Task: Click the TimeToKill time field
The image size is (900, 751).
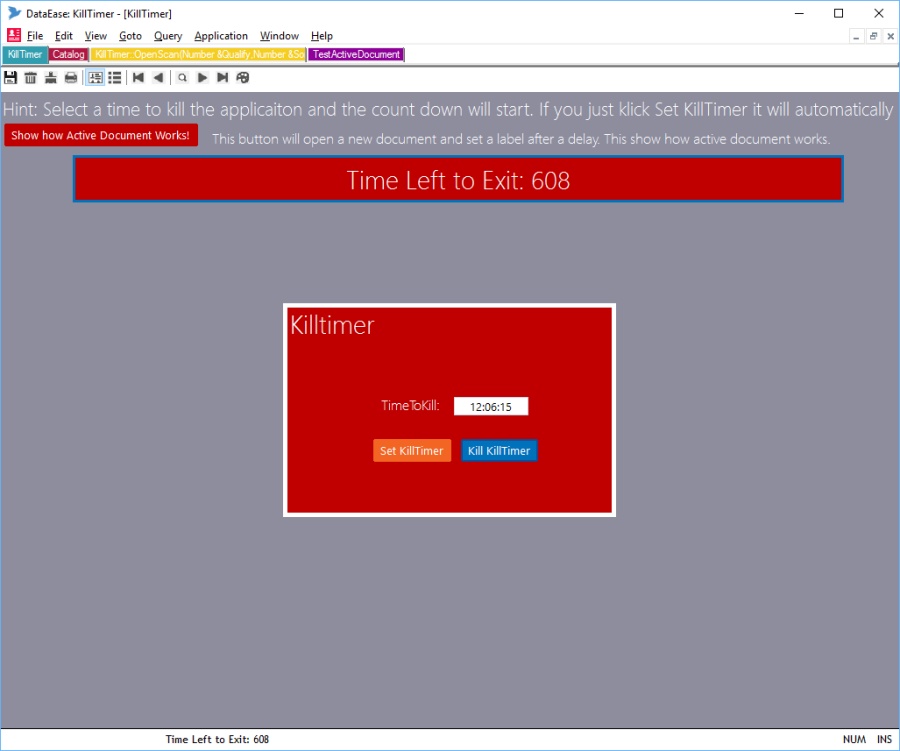Action: [x=491, y=407]
